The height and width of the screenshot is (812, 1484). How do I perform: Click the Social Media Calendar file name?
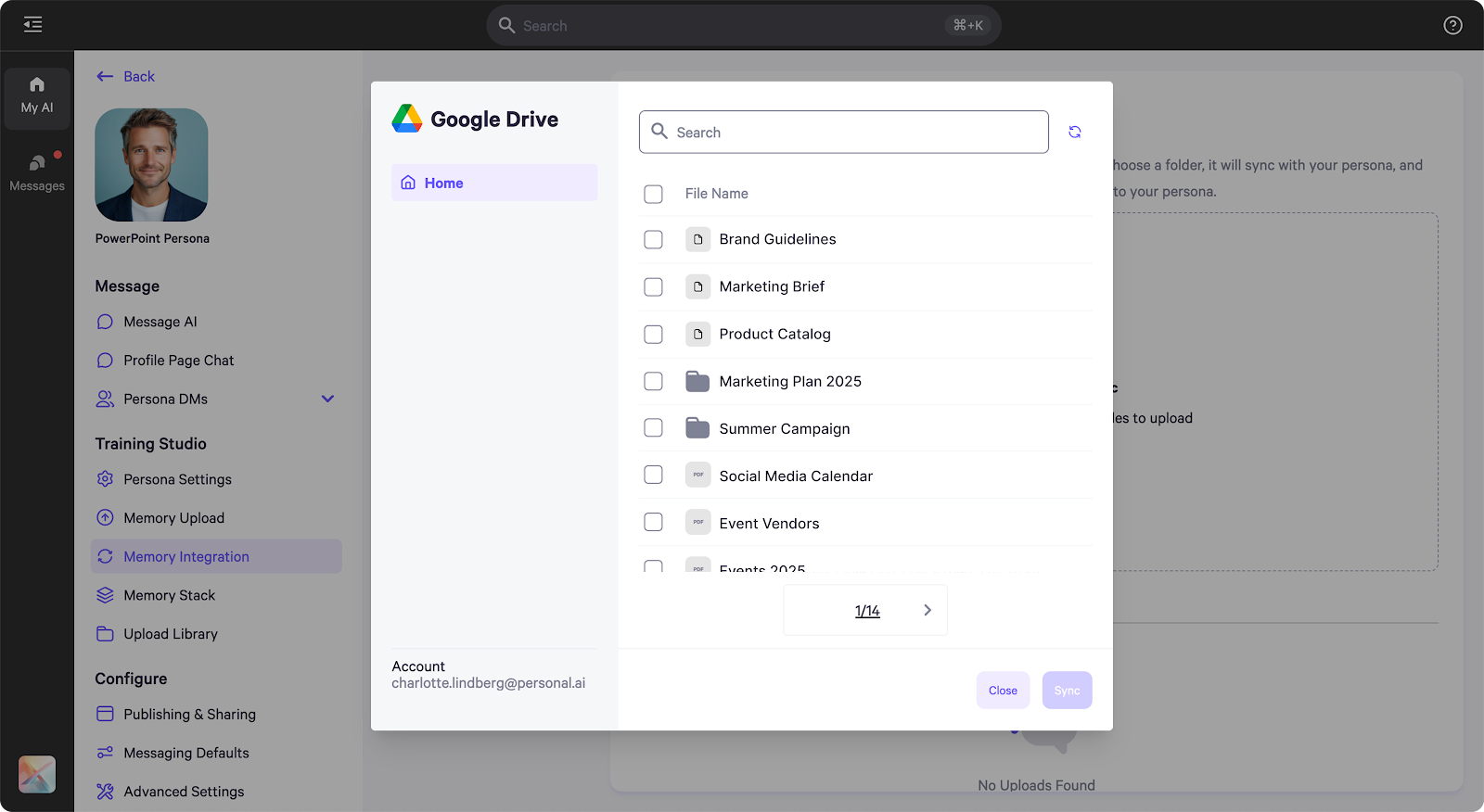point(796,476)
